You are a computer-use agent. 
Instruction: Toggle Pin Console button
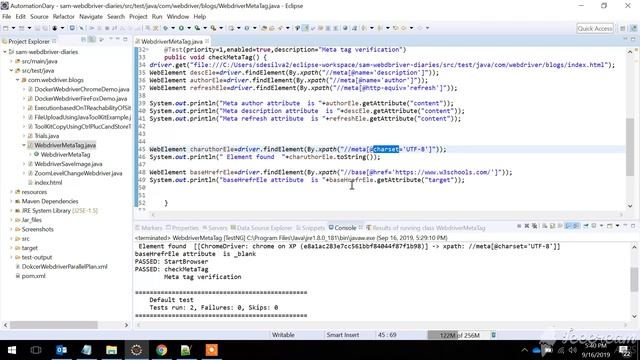click(586, 226)
